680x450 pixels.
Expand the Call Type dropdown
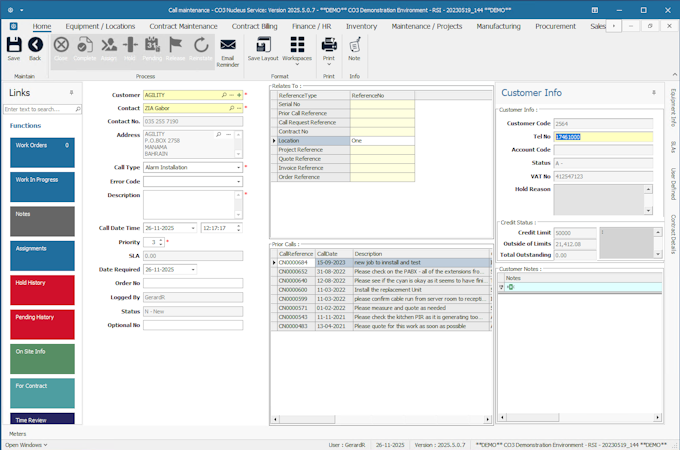(x=238, y=168)
